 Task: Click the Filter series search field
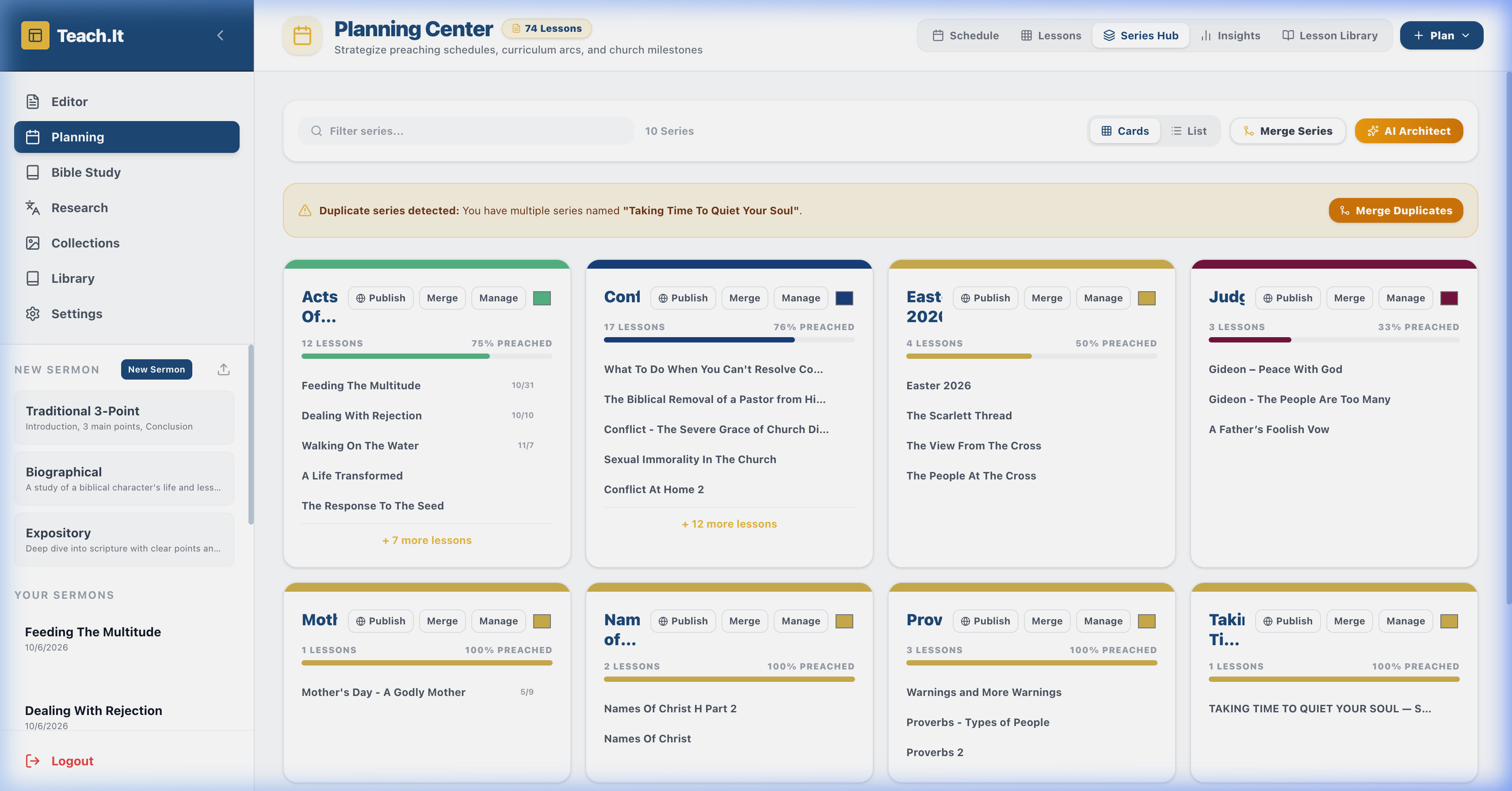(466, 131)
